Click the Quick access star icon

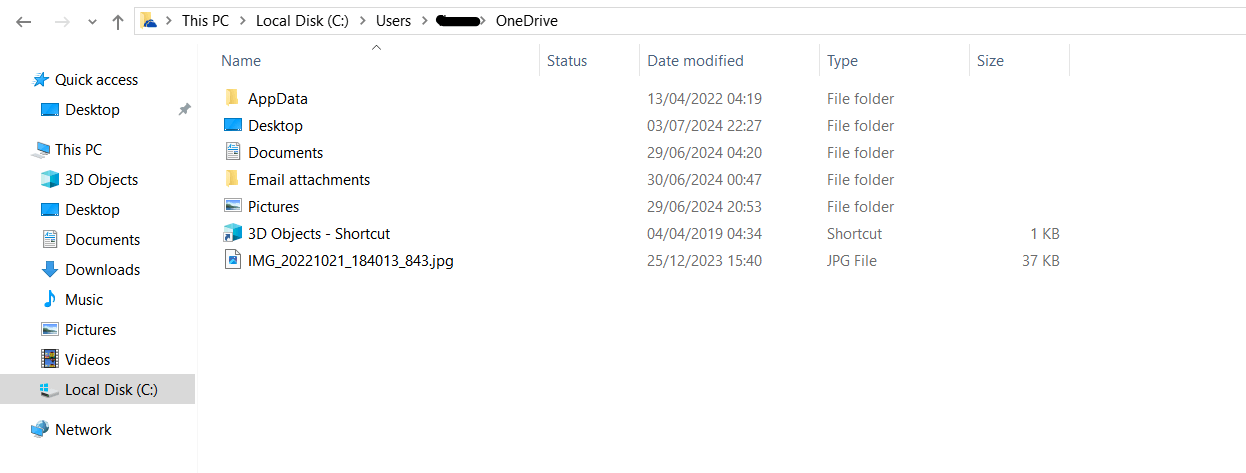click(x=41, y=79)
